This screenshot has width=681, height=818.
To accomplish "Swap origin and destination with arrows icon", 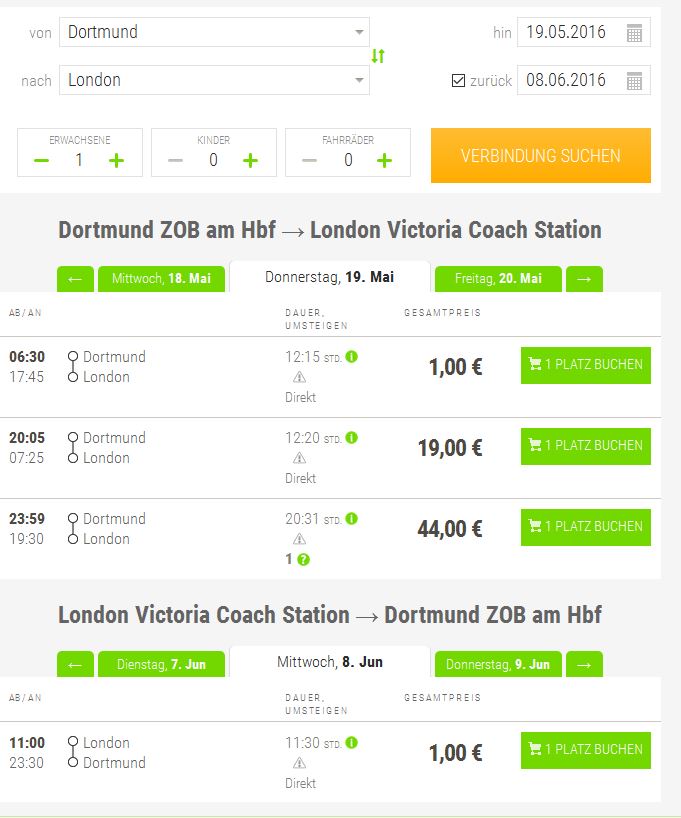I will pos(378,56).
